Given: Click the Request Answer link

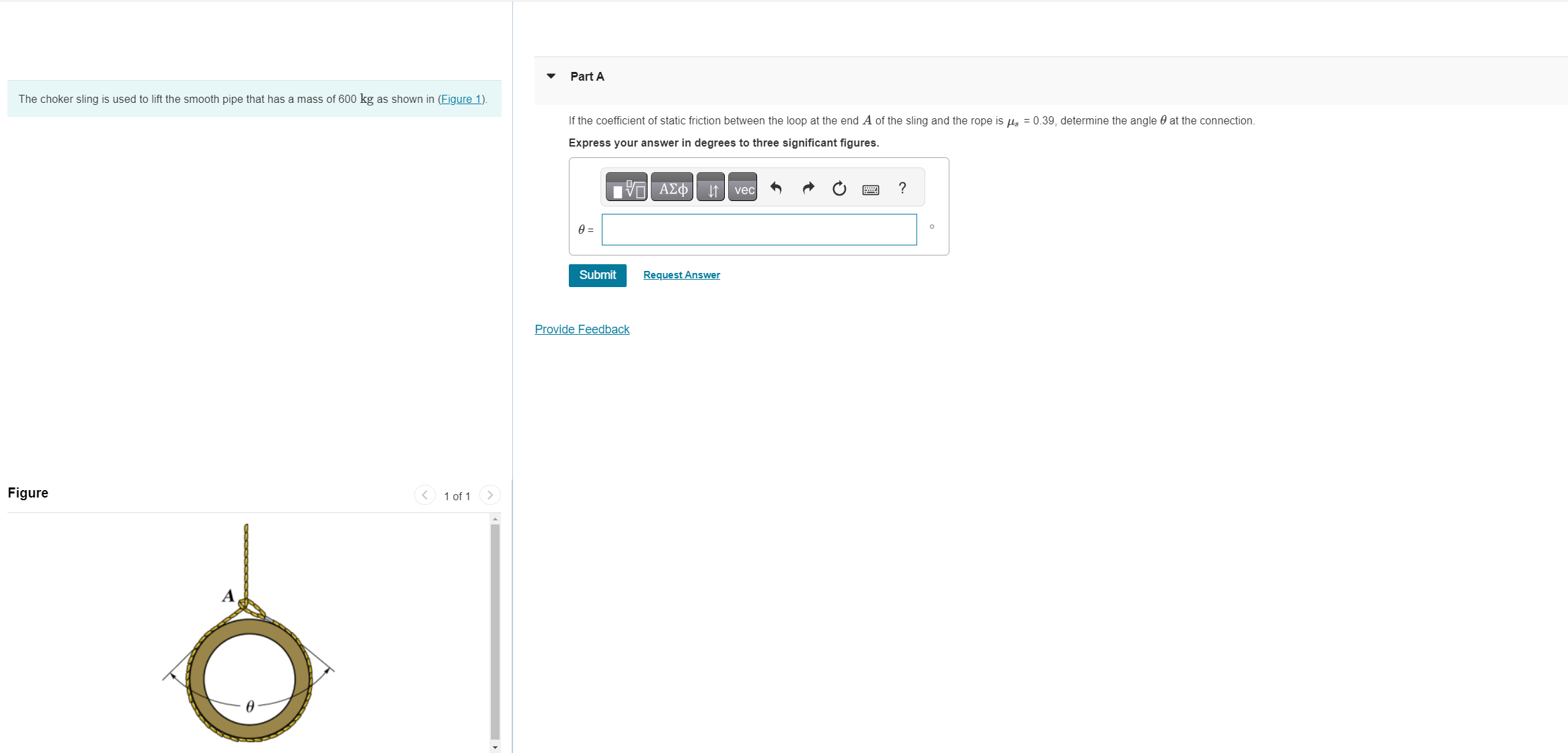Looking at the screenshot, I should coord(681,275).
